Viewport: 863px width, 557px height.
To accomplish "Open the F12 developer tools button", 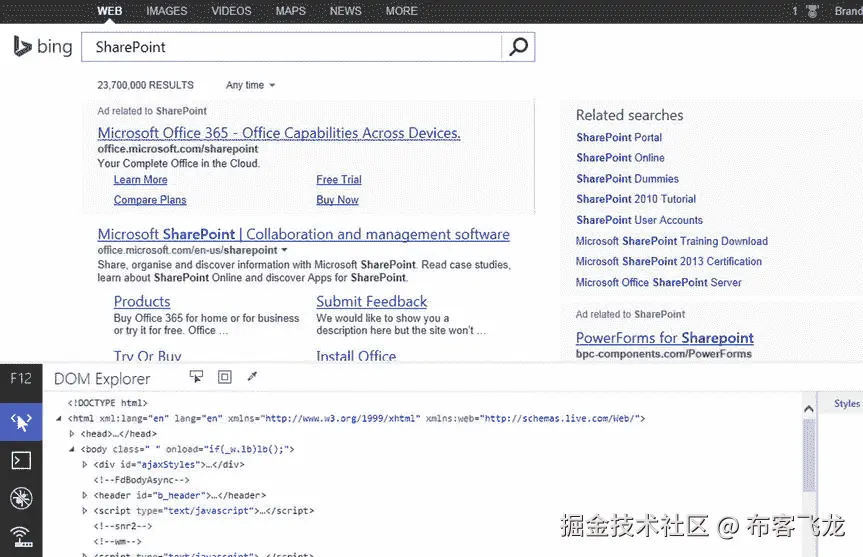I will pos(21,378).
